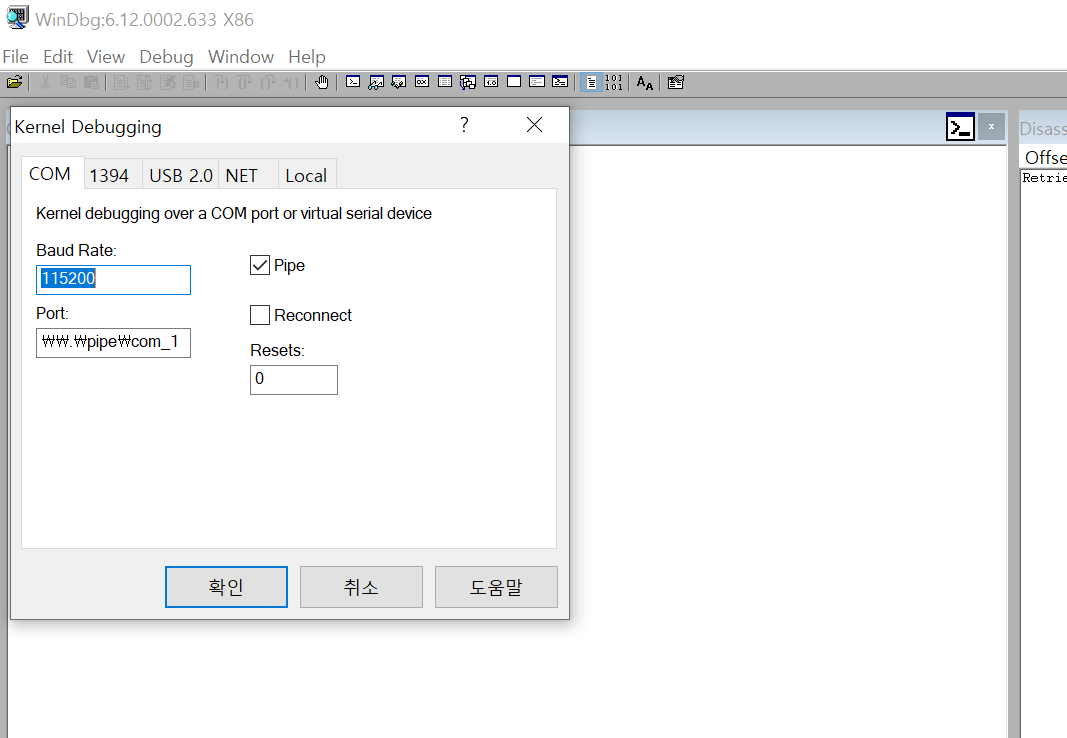Image resolution: width=1067 pixels, height=738 pixels.
Task: Open the Debug menu
Action: tap(166, 56)
